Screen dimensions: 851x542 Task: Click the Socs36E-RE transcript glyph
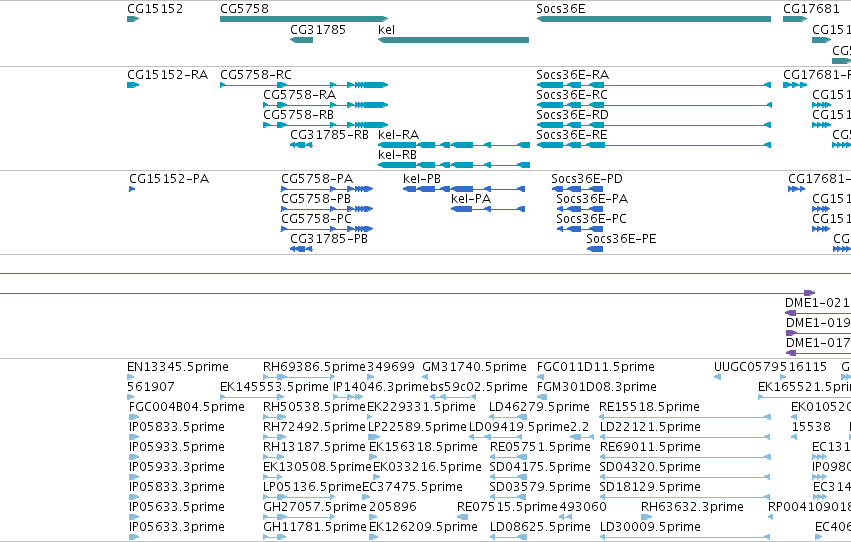click(653, 145)
